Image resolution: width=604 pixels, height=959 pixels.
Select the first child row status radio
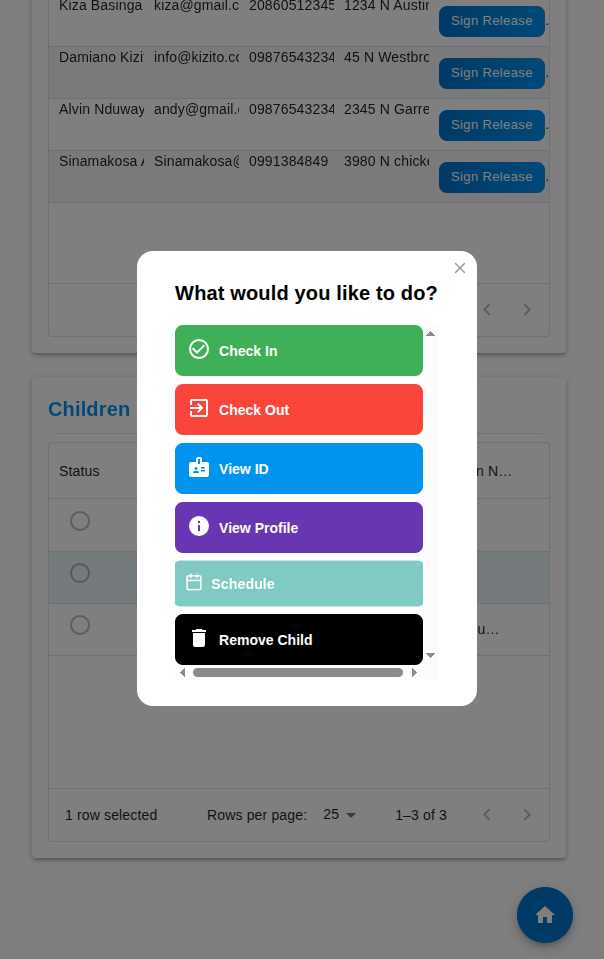pos(80,521)
